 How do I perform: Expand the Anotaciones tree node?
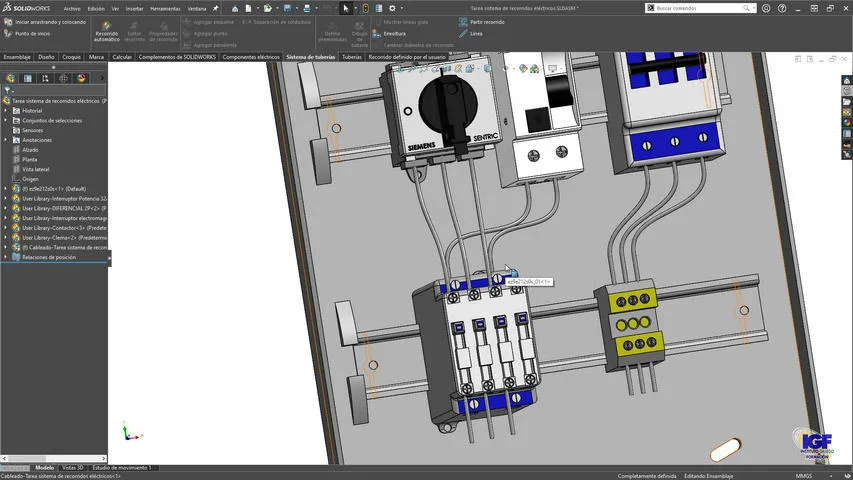(5, 140)
